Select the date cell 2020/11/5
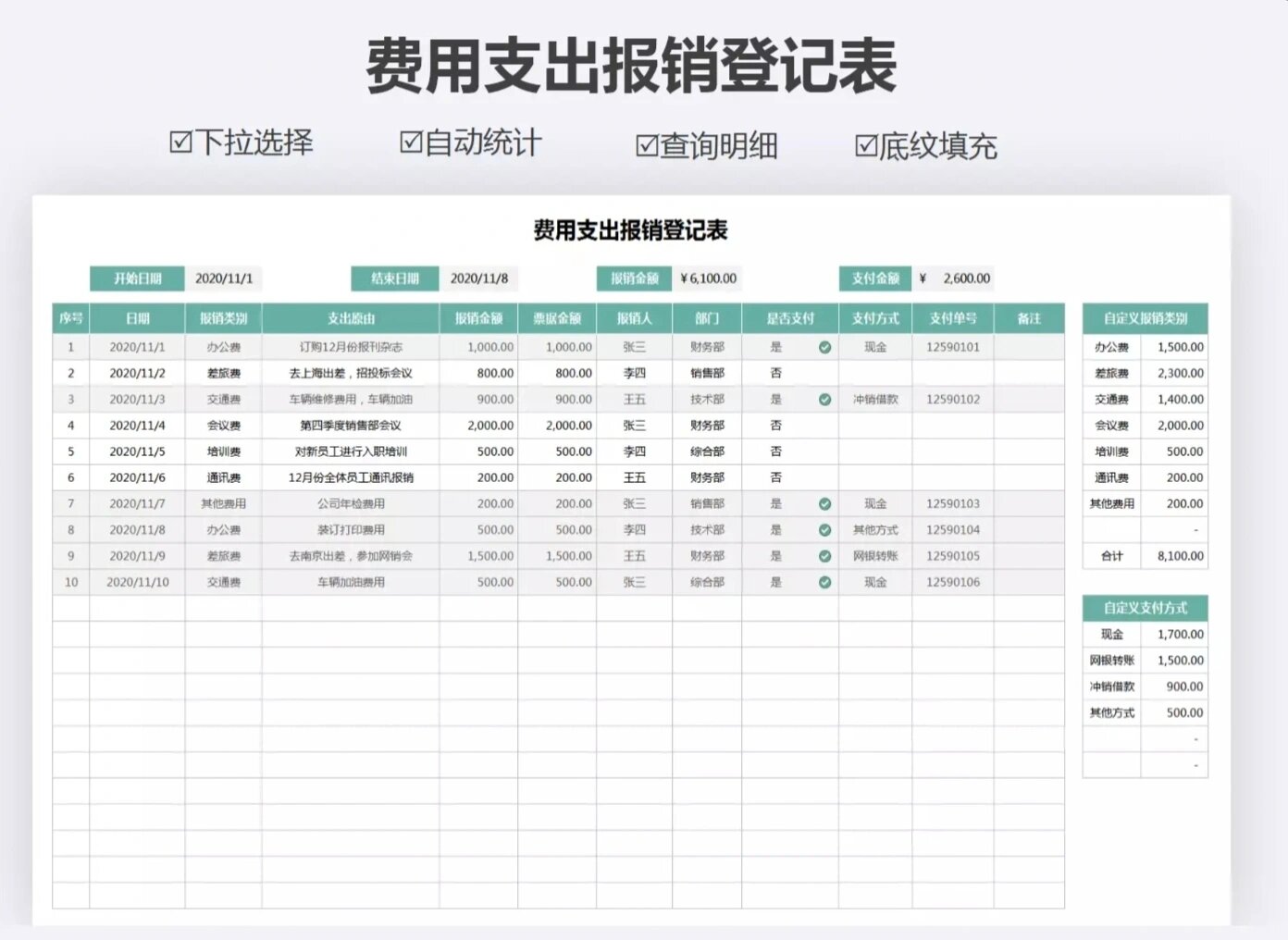Screen dimensions: 1288x940 (137, 451)
